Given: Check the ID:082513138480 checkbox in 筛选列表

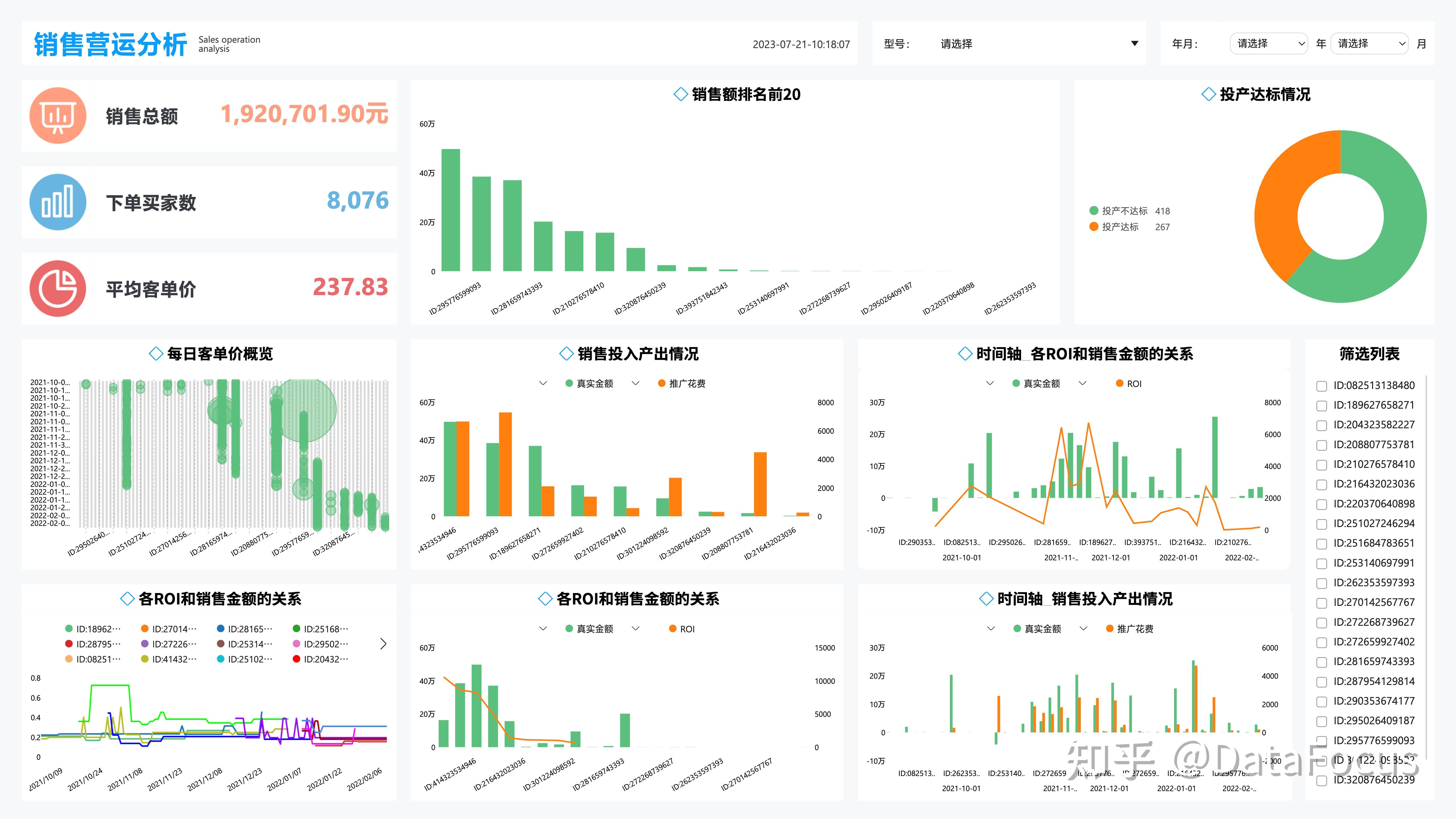Looking at the screenshot, I should 1322,386.
